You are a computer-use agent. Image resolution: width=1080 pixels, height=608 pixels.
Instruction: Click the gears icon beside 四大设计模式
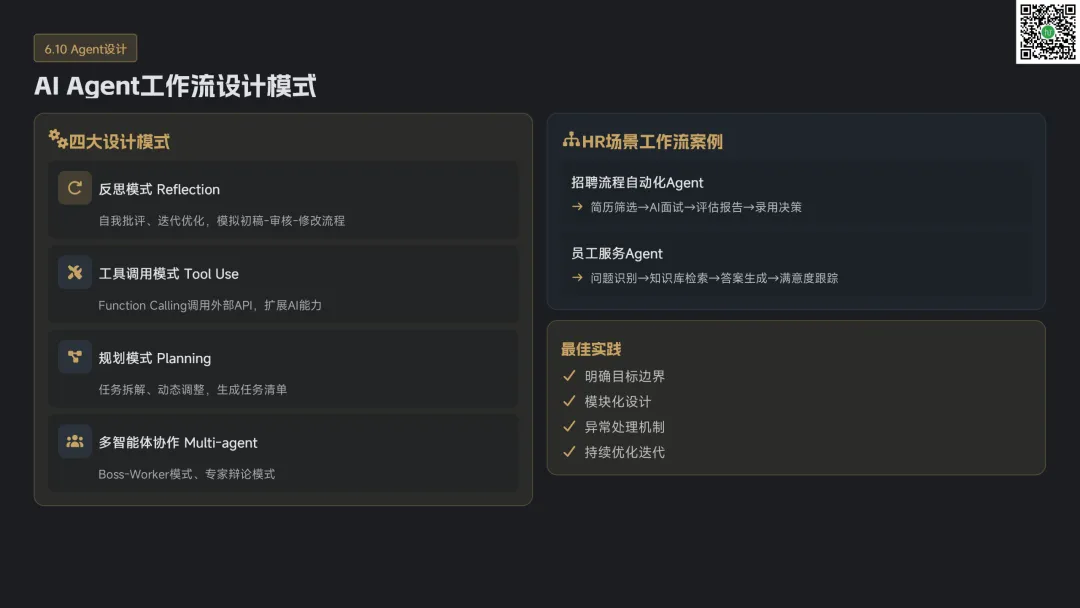coord(57,138)
